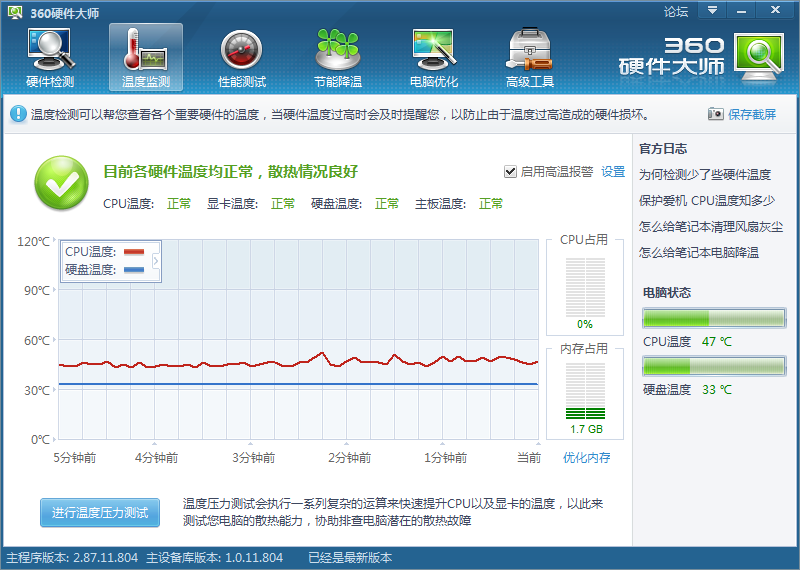Viewport: 800px width, 570px height.
Task: Click the red CPU温度 legend swatch
Action: [x=133, y=252]
